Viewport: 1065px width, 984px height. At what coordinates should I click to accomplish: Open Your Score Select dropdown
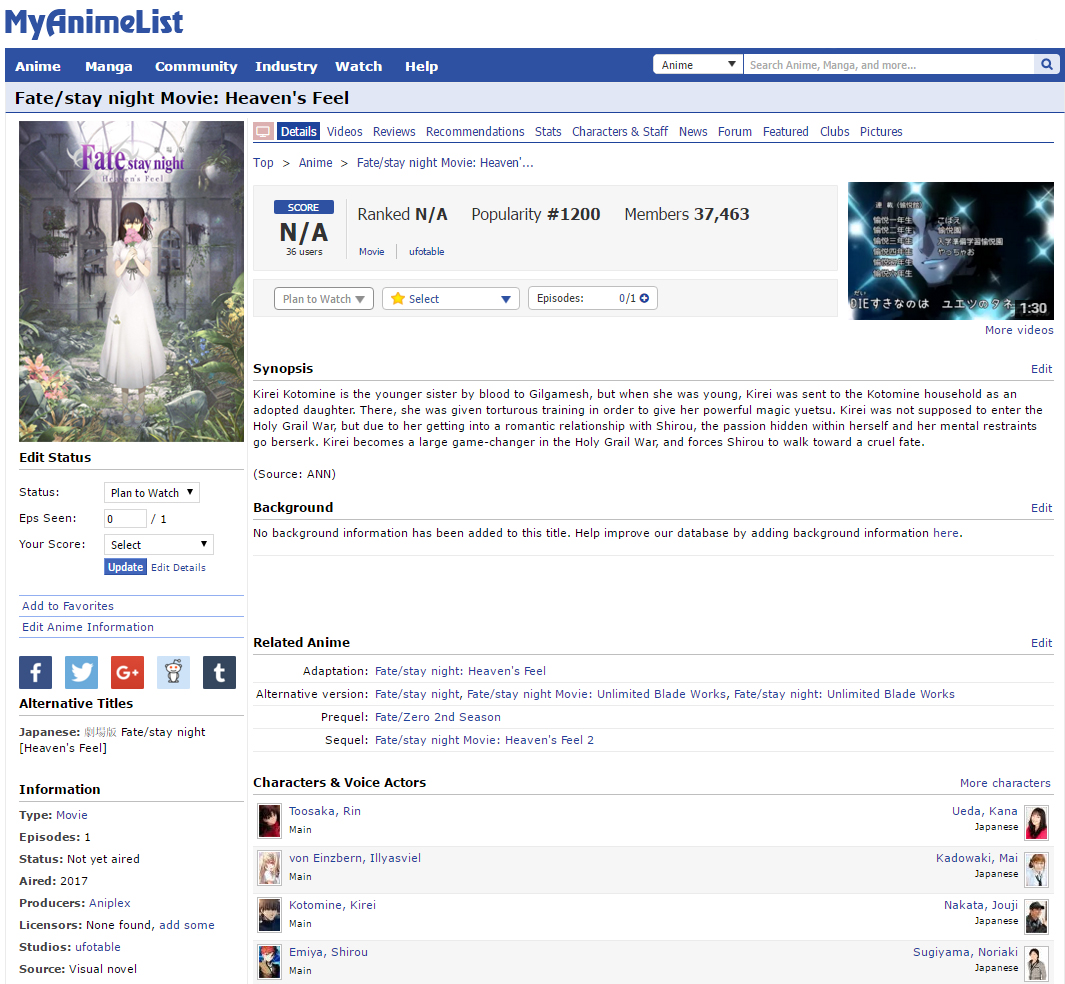(x=159, y=545)
